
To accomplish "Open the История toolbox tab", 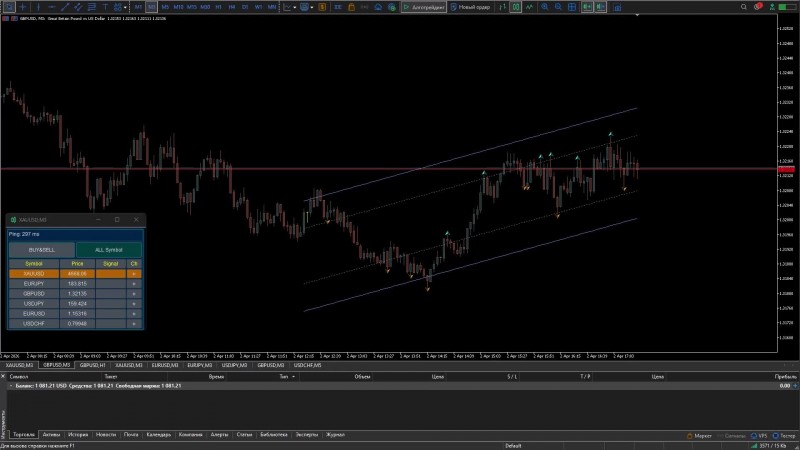I will point(78,435).
